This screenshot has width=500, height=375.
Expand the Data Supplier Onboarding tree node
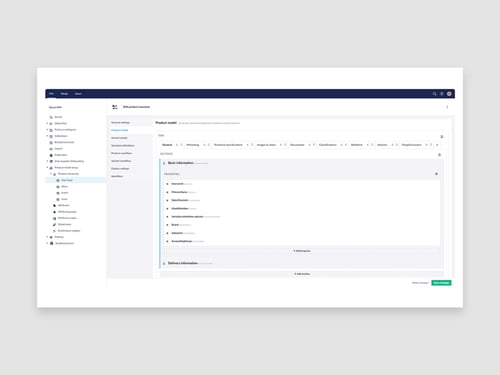(47, 161)
